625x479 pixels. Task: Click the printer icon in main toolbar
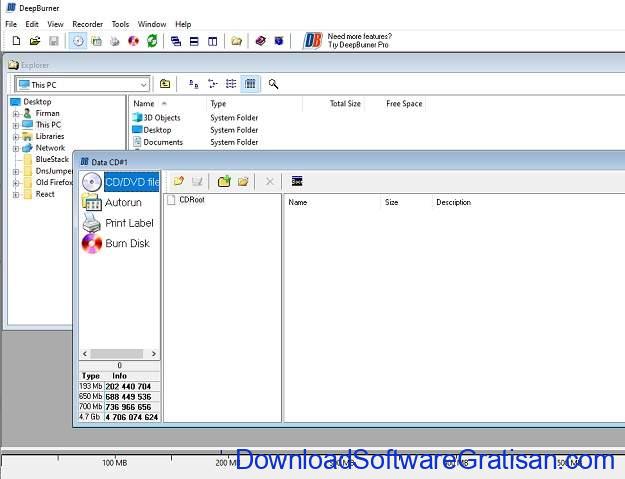click(115, 41)
